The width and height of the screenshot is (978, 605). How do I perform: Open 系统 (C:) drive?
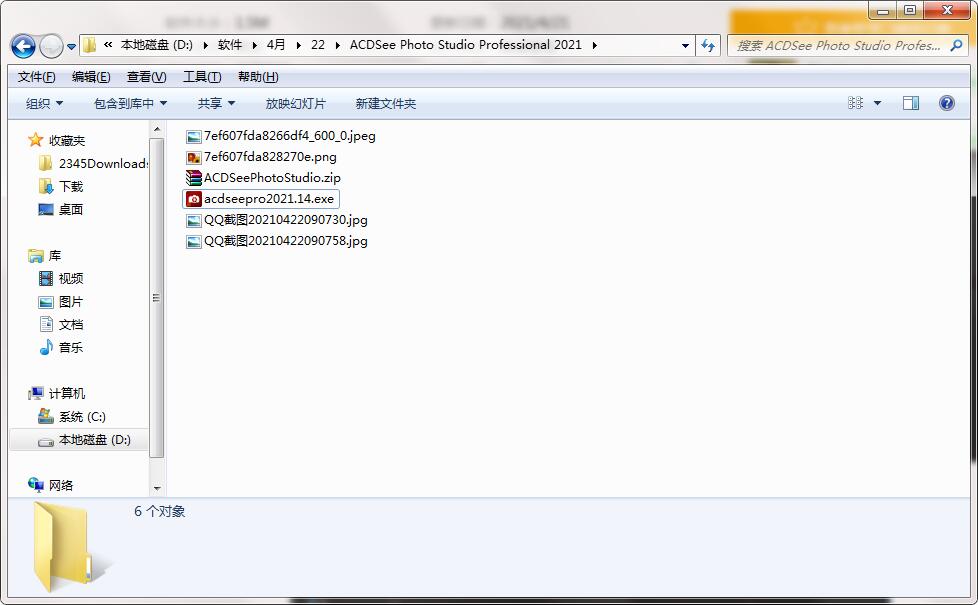(x=72, y=417)
